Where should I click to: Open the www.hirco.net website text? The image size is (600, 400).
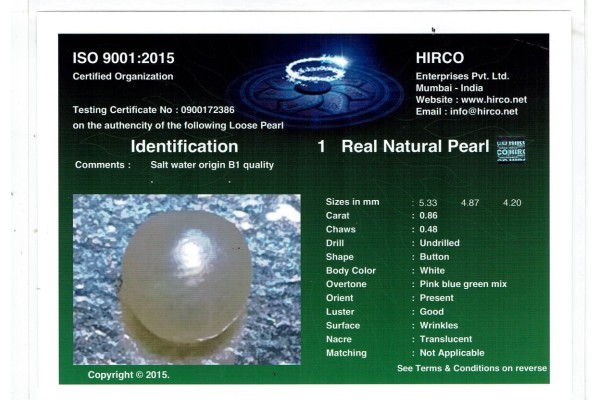(x=494, y=100)
